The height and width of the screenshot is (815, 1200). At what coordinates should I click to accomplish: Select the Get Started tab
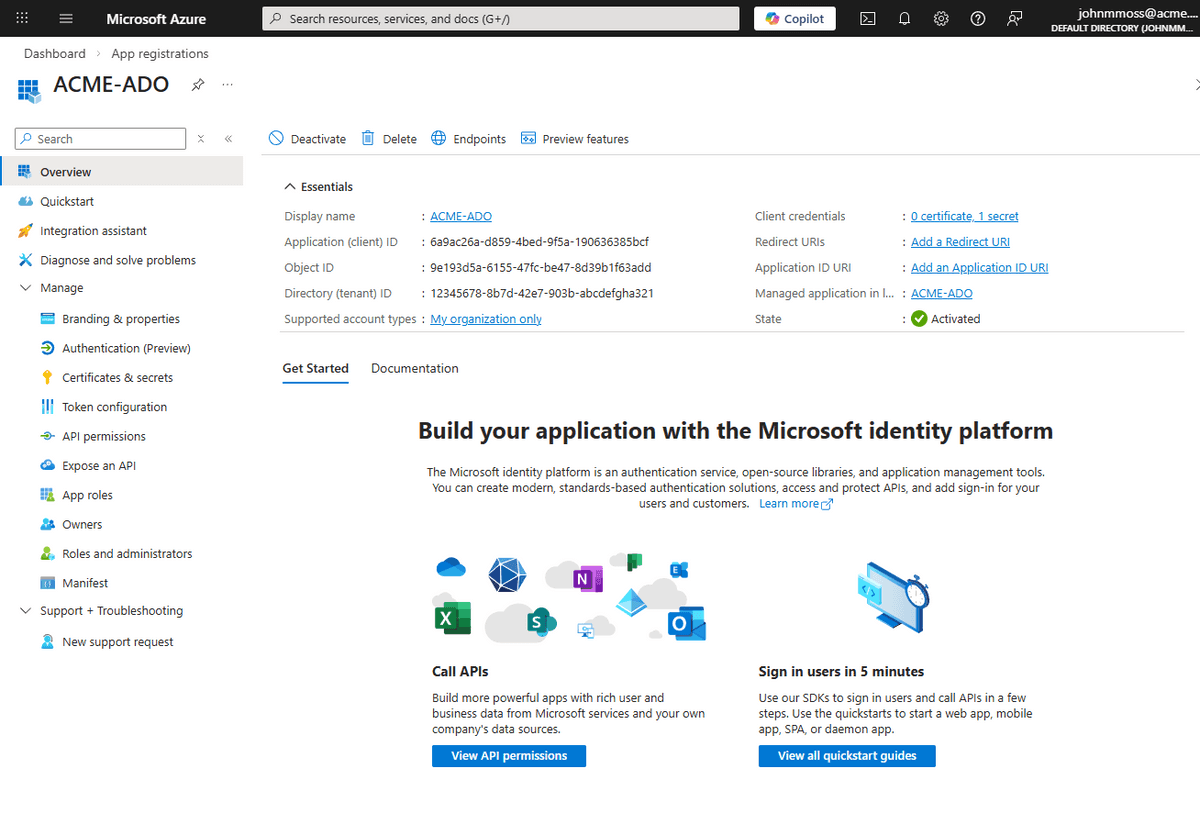315,368
